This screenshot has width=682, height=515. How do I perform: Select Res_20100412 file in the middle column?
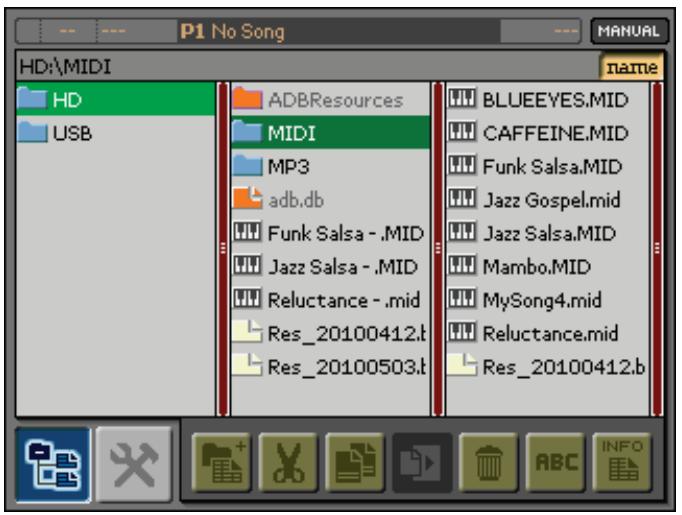[x=331, y=334]
